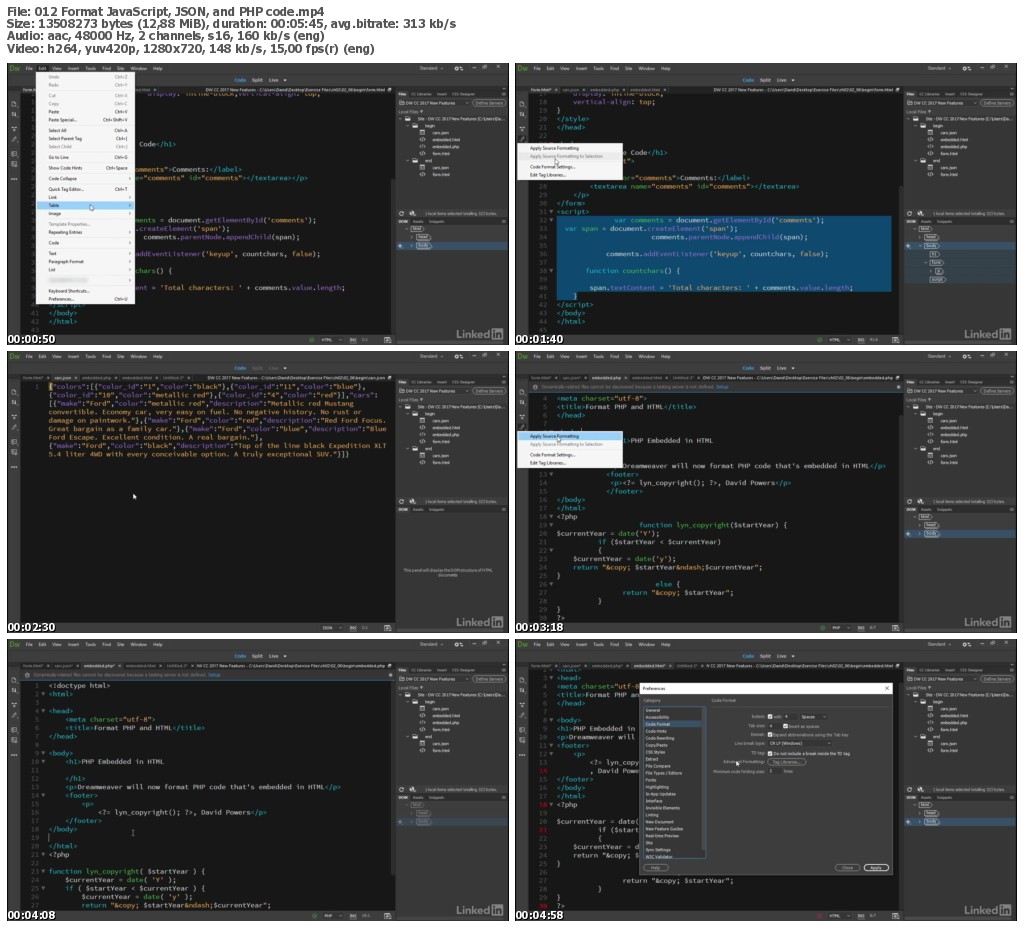Close the Preferences dialog with its X icon
Viewport: 1024px width, 927px height.
(x=886, y=689)
